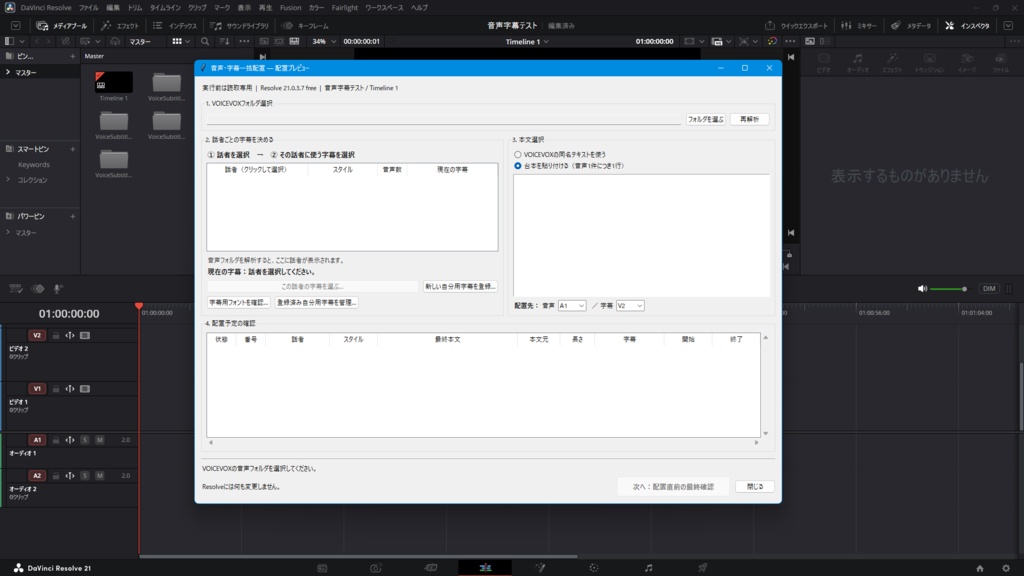The image size is (1024, 576).
Task: Open the エフェクト panel in toolbar
Action: coord(120,25)
